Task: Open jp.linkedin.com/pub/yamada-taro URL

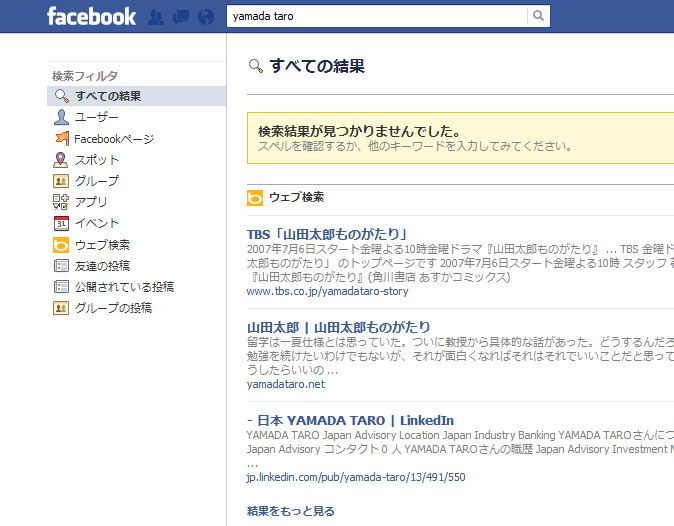Action: (x=356, y=477)
